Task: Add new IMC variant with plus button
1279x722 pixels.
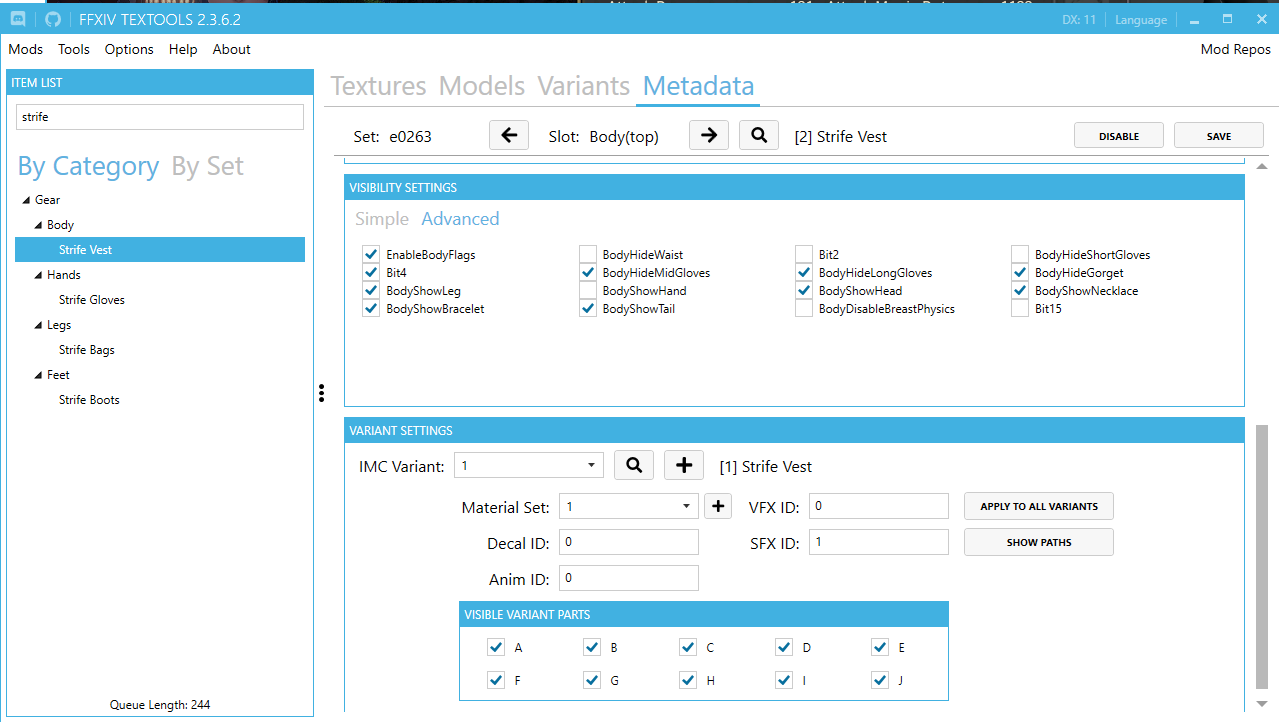Action: tap(684, 465)
